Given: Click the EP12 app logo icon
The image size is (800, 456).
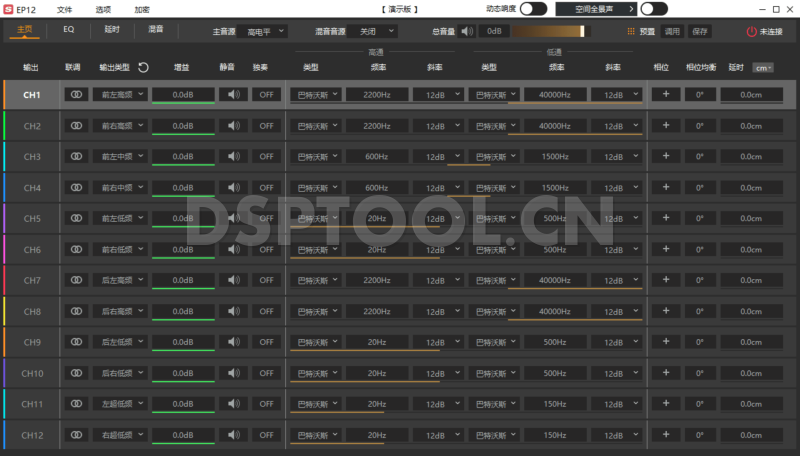Looking at the screenshot, I should point(8,9).
